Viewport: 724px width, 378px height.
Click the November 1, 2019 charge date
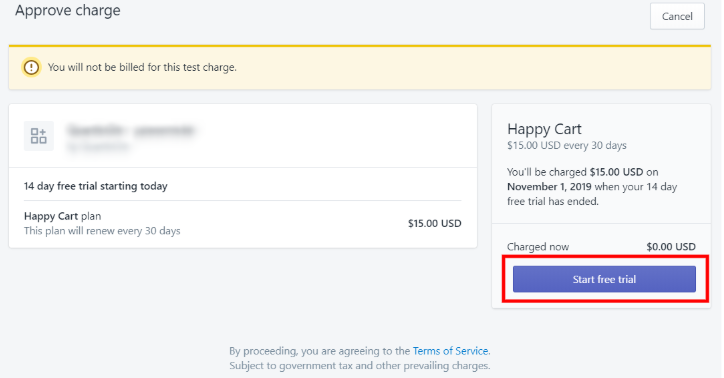click(549, 187)
